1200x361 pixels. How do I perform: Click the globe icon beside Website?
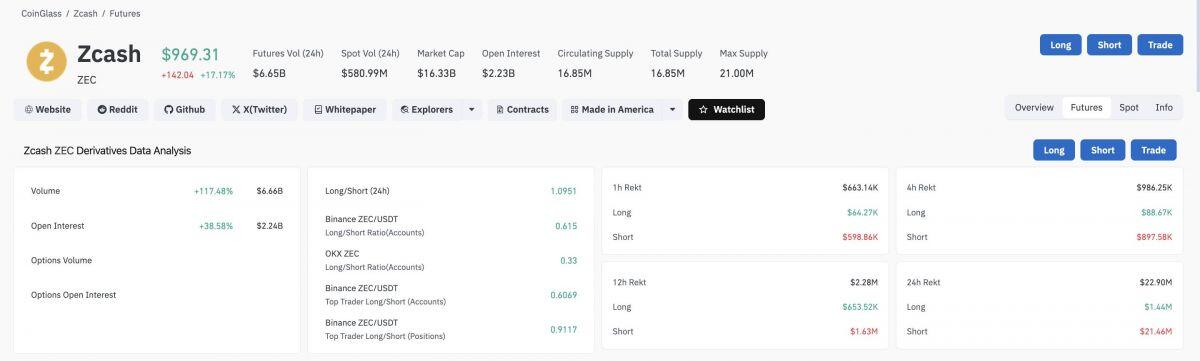pyautogui.click(x=29, y=109)
